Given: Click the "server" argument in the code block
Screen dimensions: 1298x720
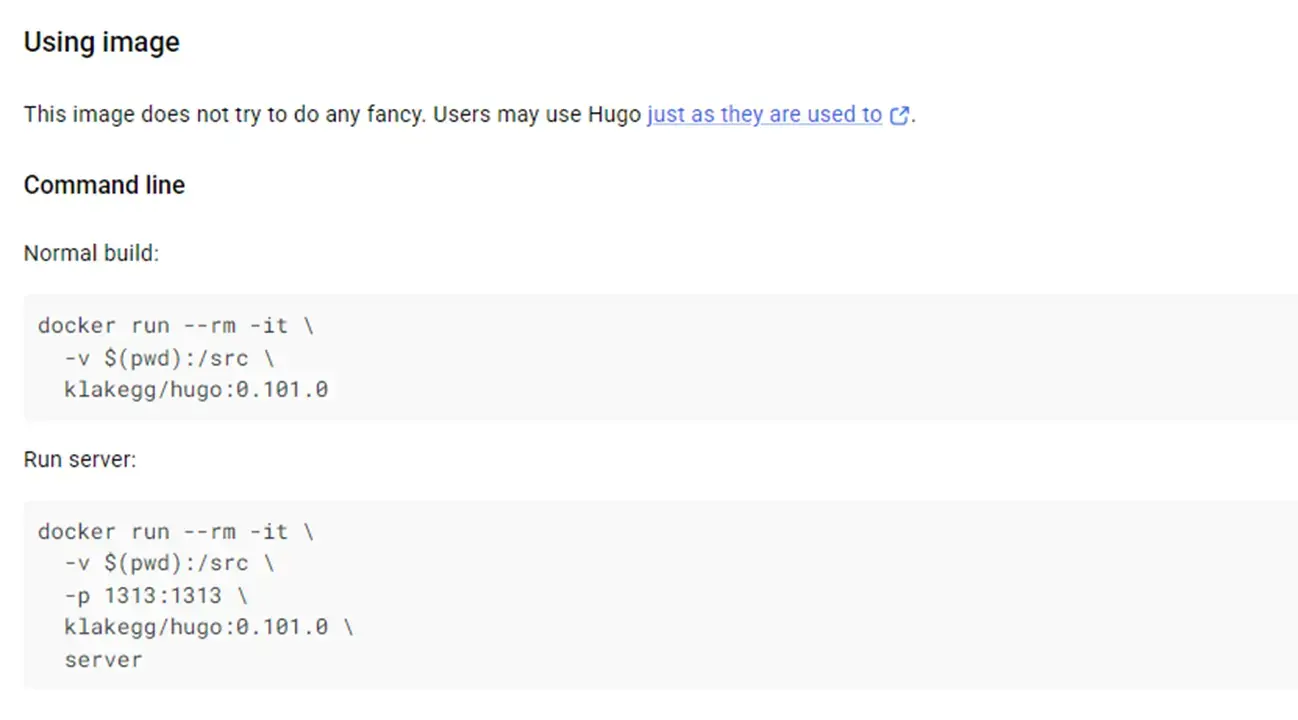Looking at the screenshot, I should [103, 659].
